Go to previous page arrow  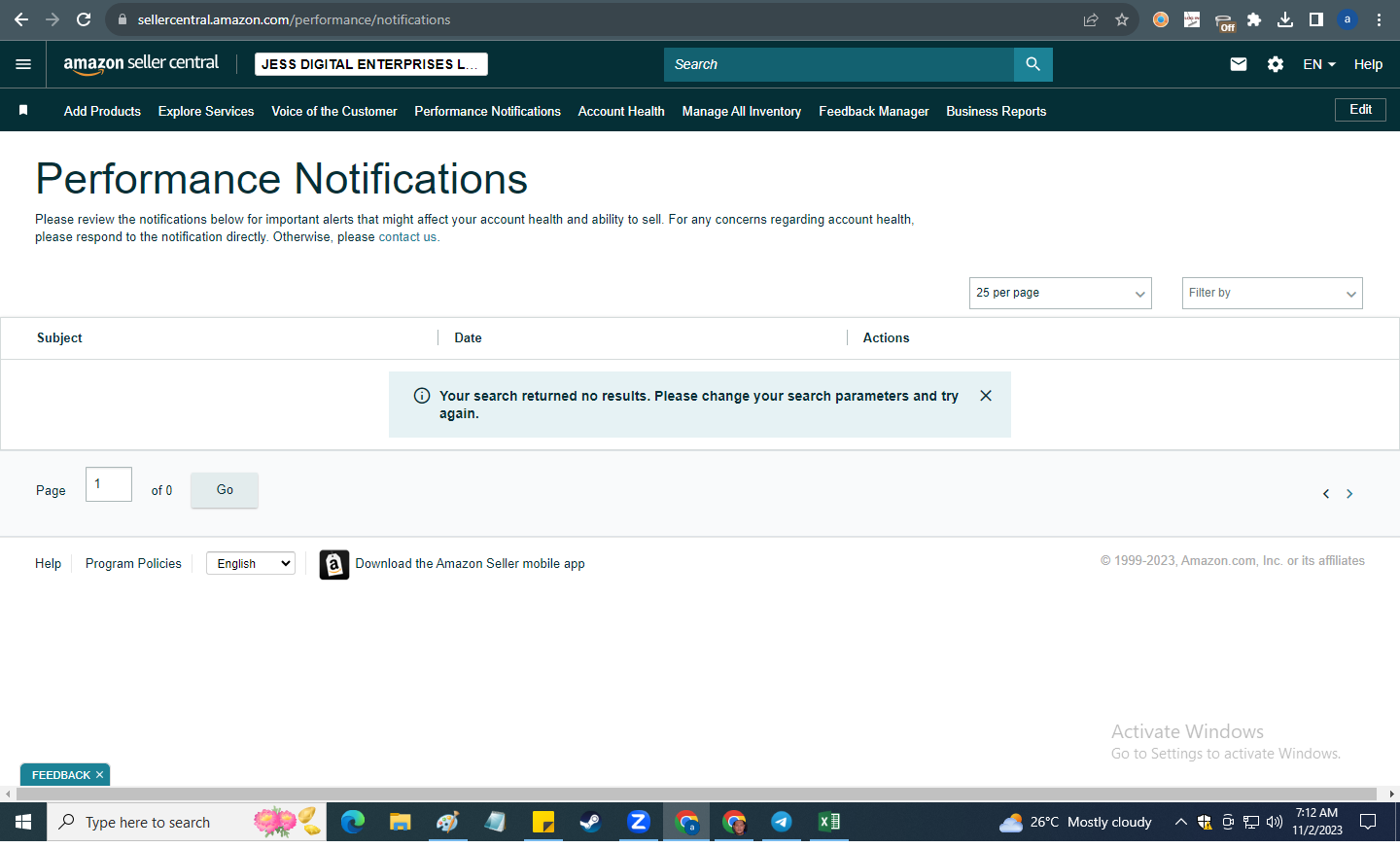pyautogui.click(x=1326, y=494)
